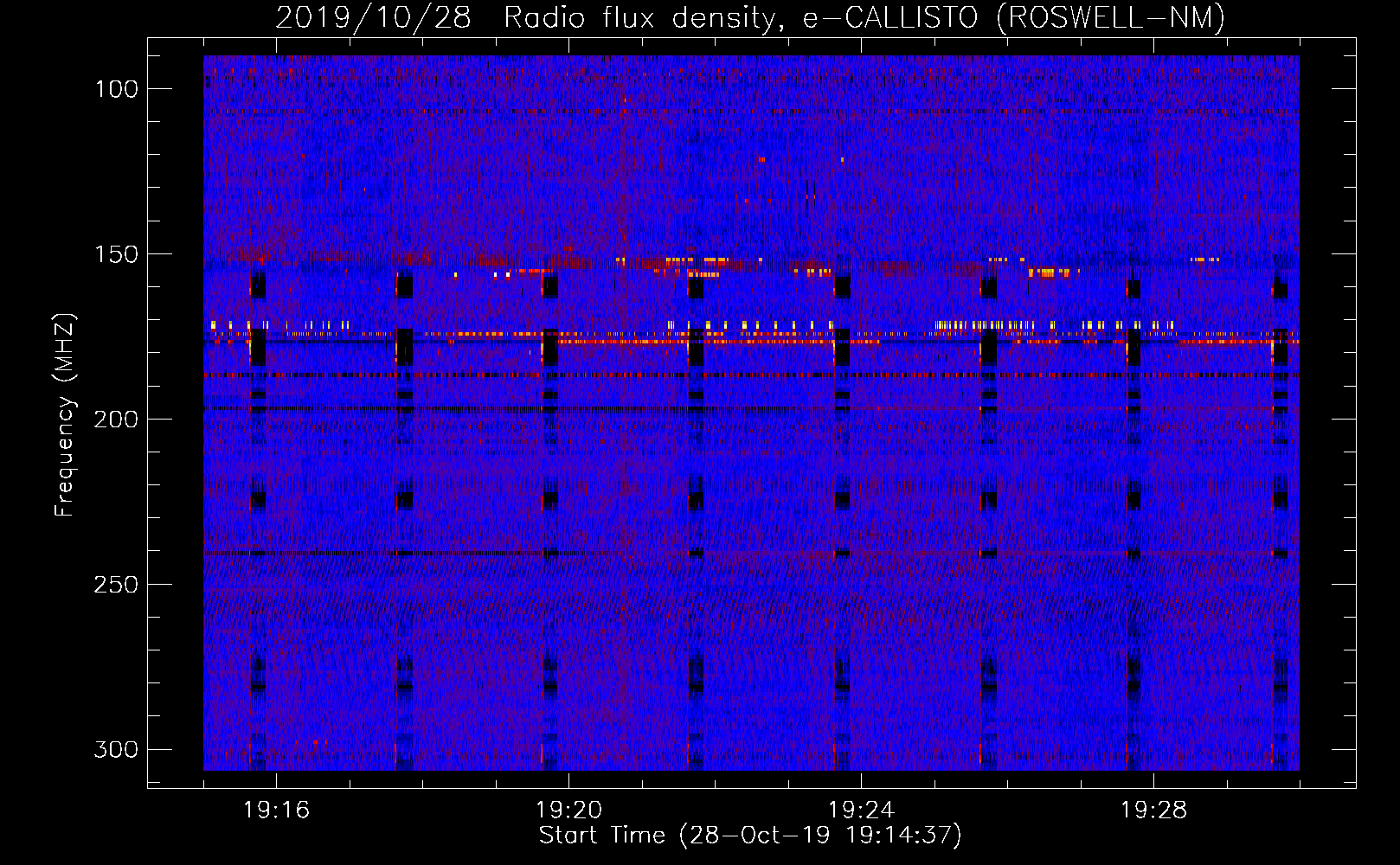Click the "Start Time (28-Oct-19 19:14:37)" label
The height and width of the screenshot is (865, 1400).
[x=750, y=836]
